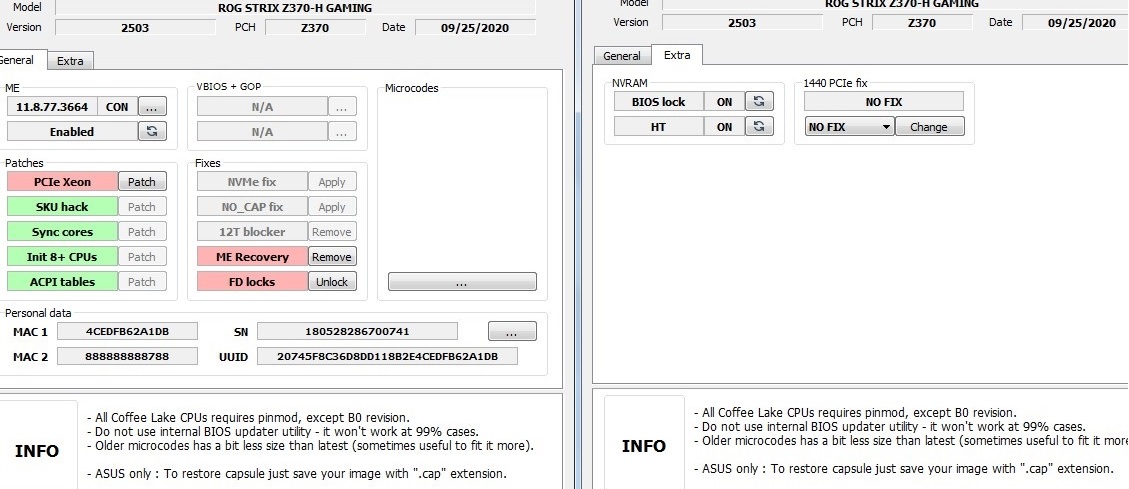The width and height of the screenshot is (1129, 489).
Task: Click PCH Z370 field in right window
Action: [922, 22]
